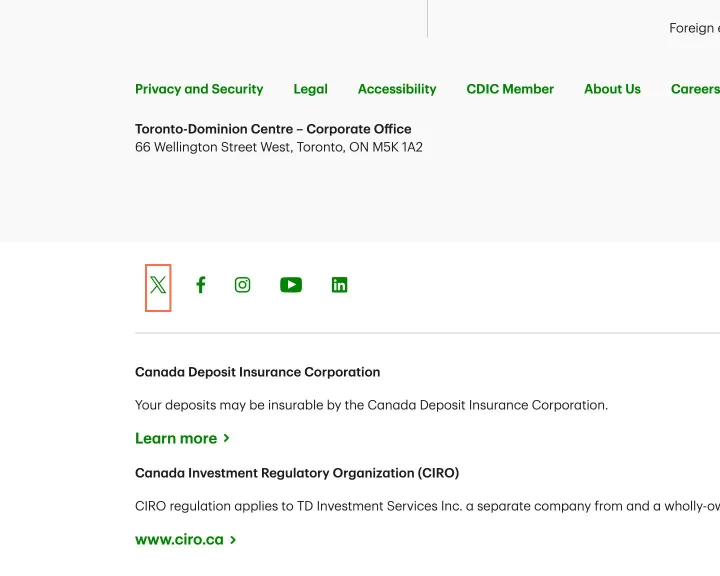Click Learn more under Canada Deposit Insurance

[x=182, y=438]
